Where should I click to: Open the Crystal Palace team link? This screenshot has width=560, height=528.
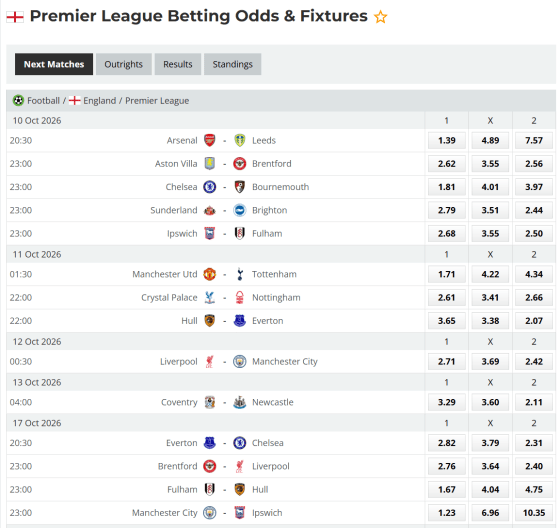point(169,298)
